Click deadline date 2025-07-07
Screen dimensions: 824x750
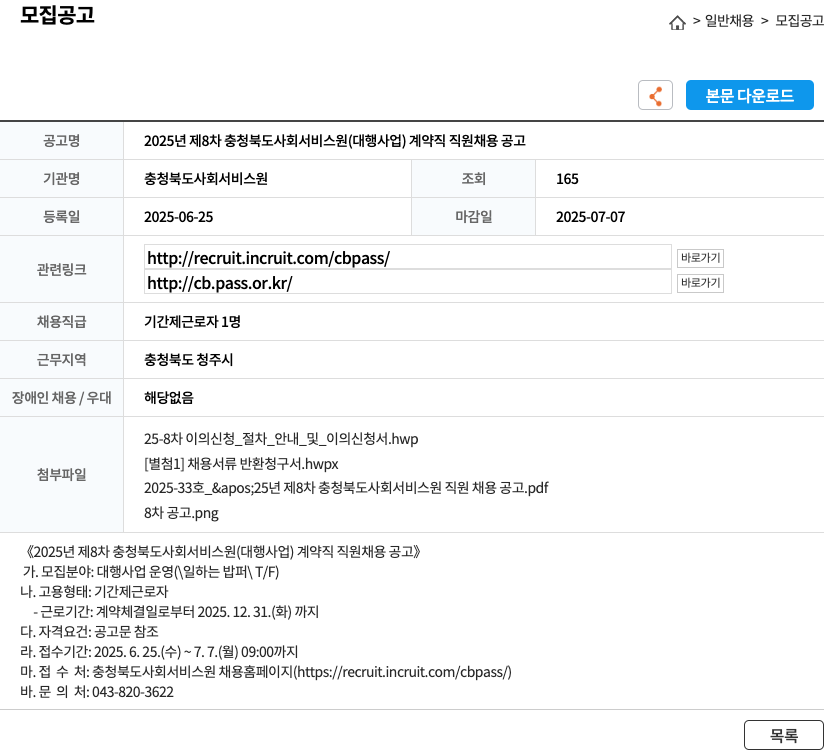click(591, 217)
